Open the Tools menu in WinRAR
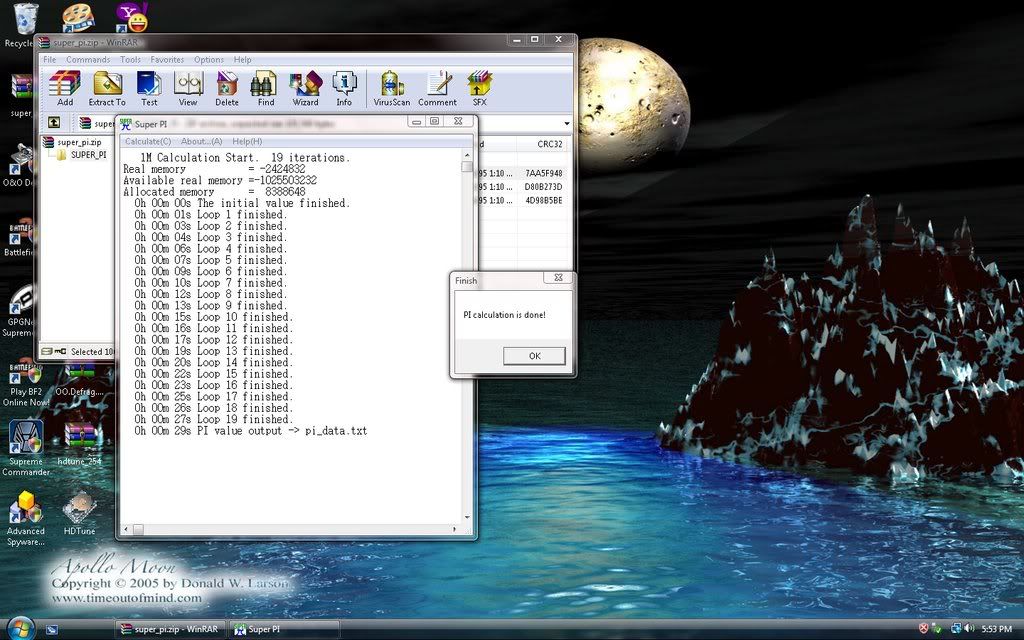Viewport: 1024px width, 640px height. (x=130, y=59)
